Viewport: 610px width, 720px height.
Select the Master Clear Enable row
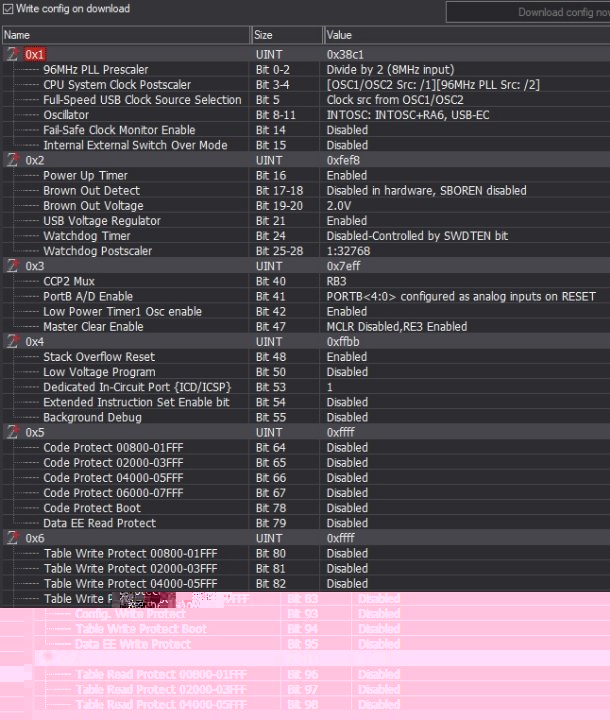(x=306, y=326)
